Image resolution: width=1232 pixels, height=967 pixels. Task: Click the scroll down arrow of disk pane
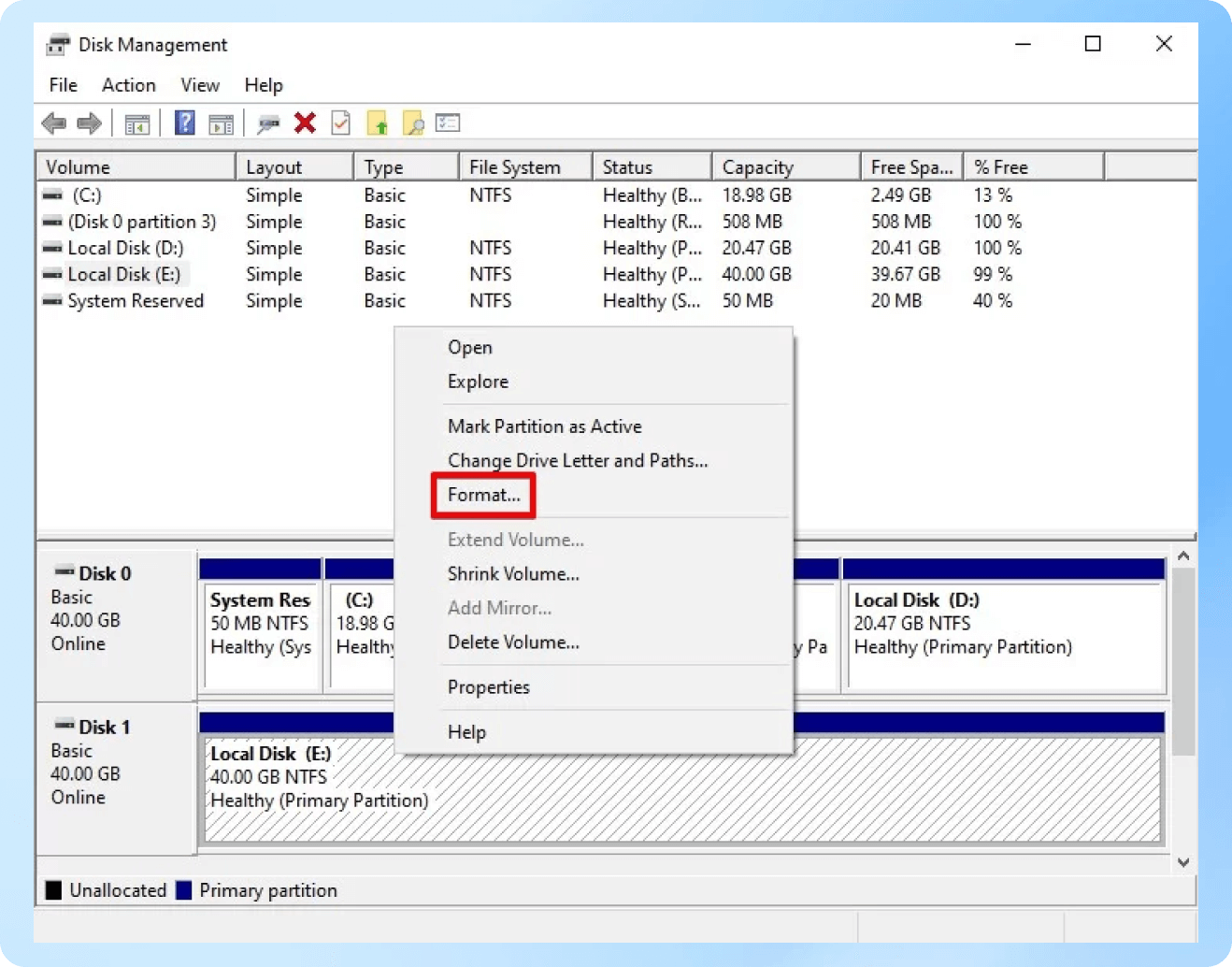click(x=1183, y=862)
